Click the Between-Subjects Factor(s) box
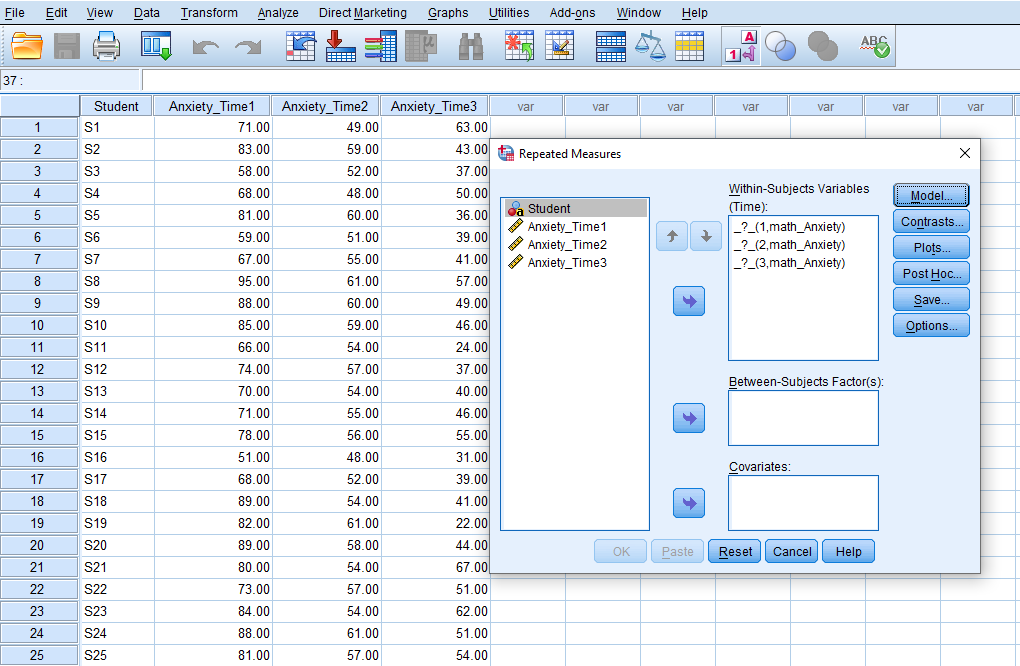Screen dimensions: 1020x666 (x=803, y=418)
